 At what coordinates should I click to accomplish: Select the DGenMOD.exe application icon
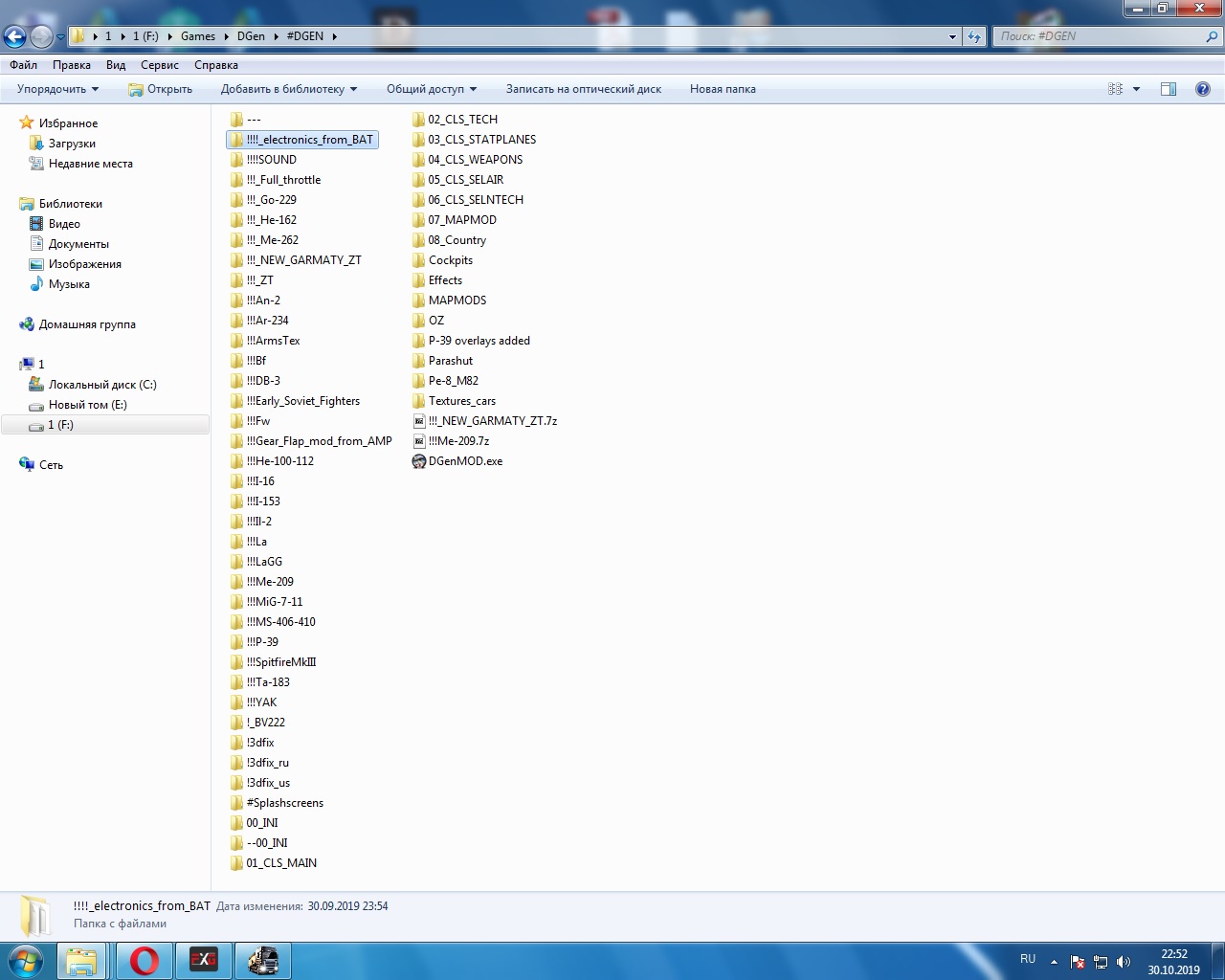tap(418, 461)
